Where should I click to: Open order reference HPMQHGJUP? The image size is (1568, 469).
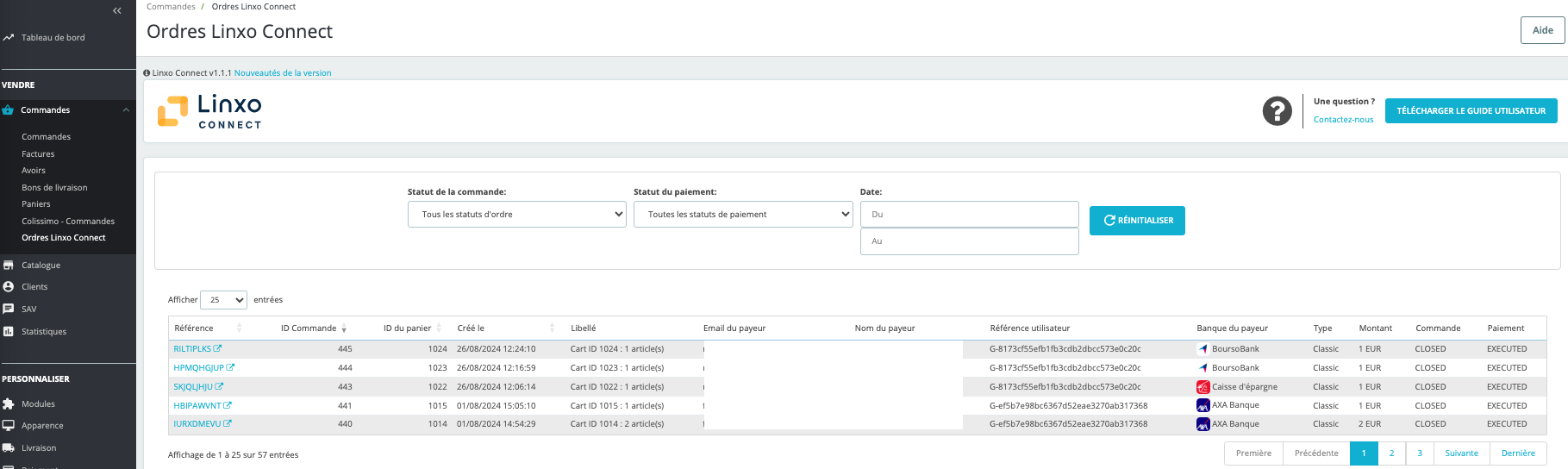coord(198,367)
